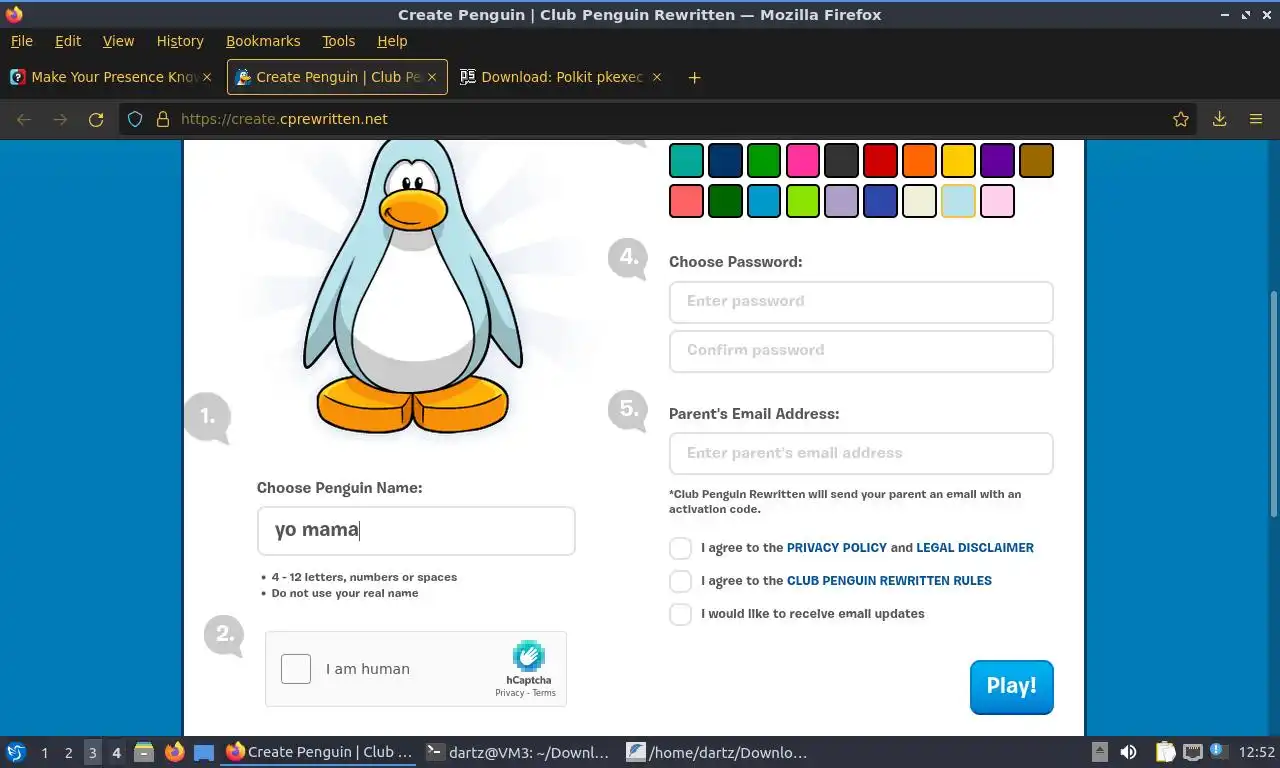The height and width of the screenshot is (768, 1280).
Task: Pick the black penguin color swatch
Action: click(841, 160)
